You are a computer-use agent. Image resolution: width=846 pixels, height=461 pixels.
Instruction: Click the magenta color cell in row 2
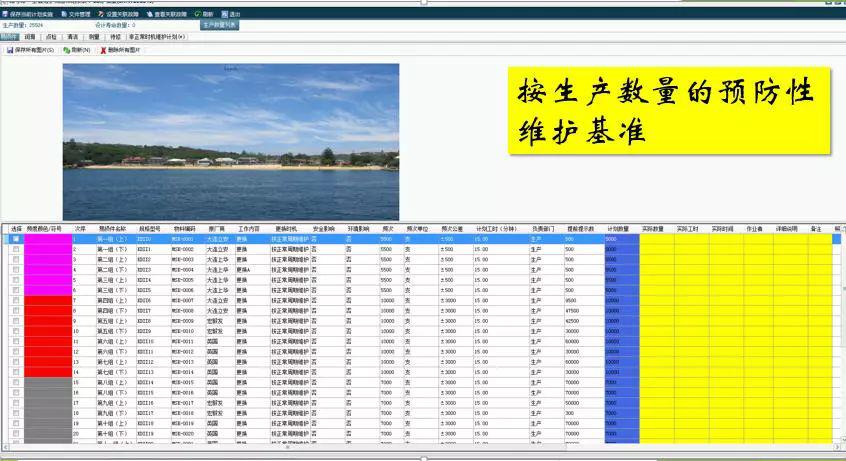[x=48, y=250]
